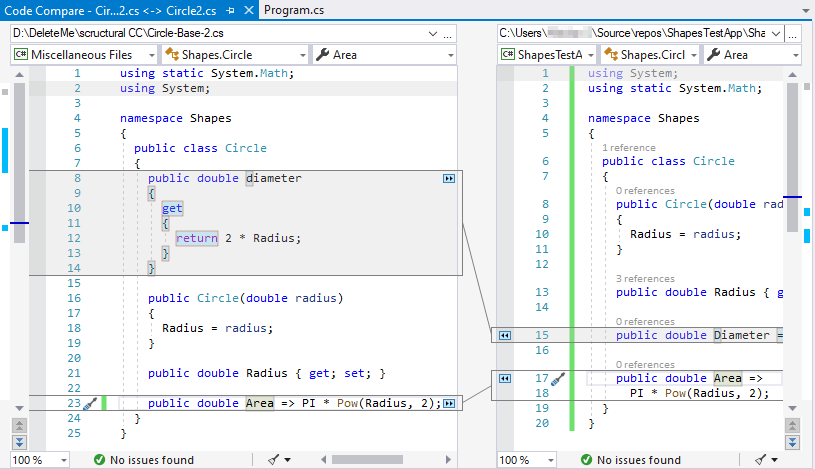Copy diameter block to right pane
Screen dimensions: 815x469
449,179
